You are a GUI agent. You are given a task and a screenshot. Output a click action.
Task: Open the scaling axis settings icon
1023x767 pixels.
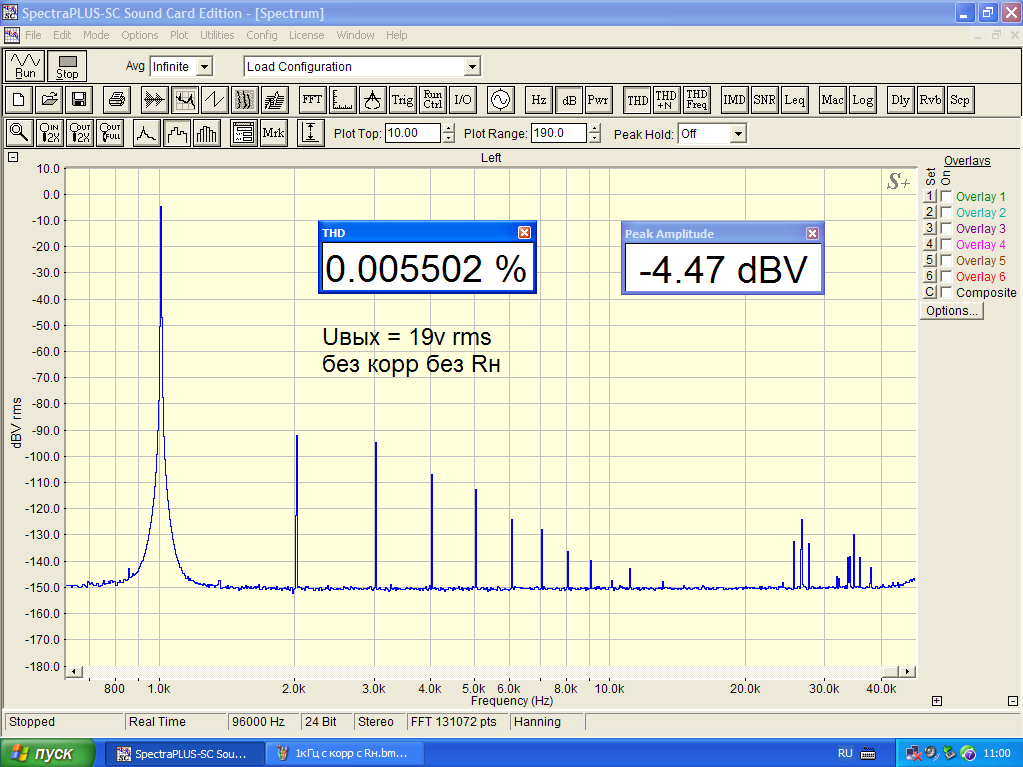pos(343,100)
